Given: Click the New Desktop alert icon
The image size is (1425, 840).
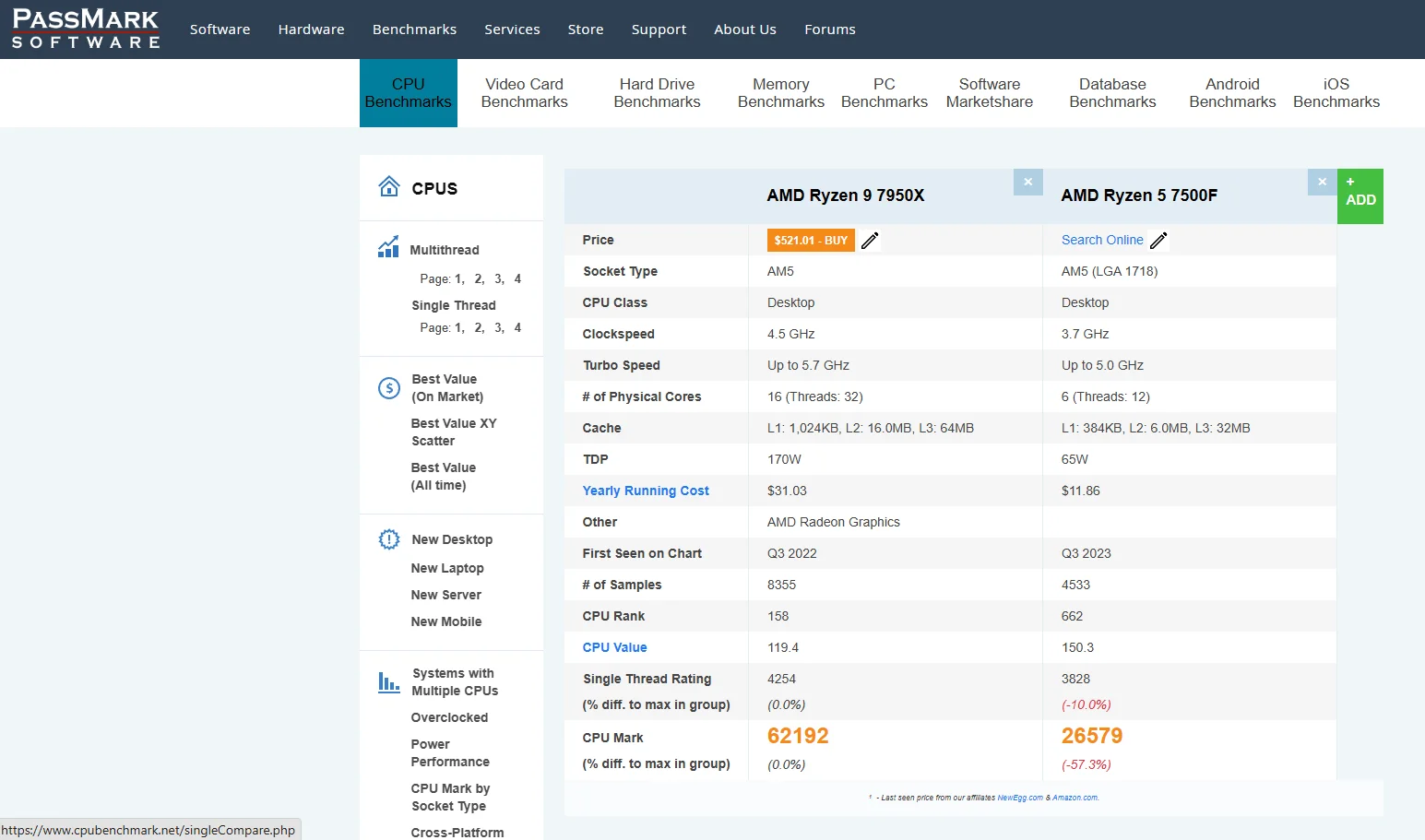Looking at the screenshot, I should tap(389, 539).
